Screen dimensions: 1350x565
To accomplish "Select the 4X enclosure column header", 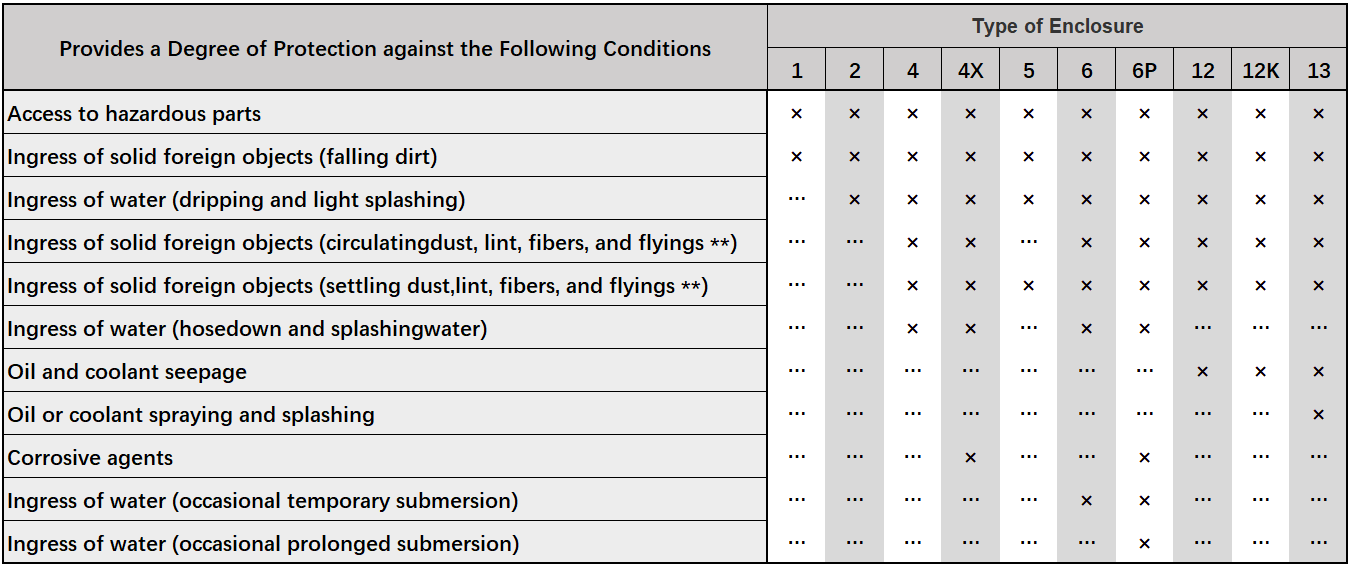I will pyautogui.click(x=970, y=70).
